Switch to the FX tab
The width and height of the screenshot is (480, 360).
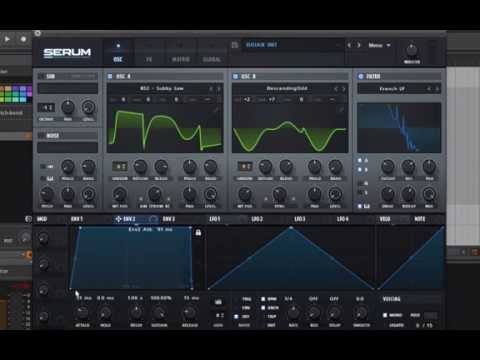149,53
